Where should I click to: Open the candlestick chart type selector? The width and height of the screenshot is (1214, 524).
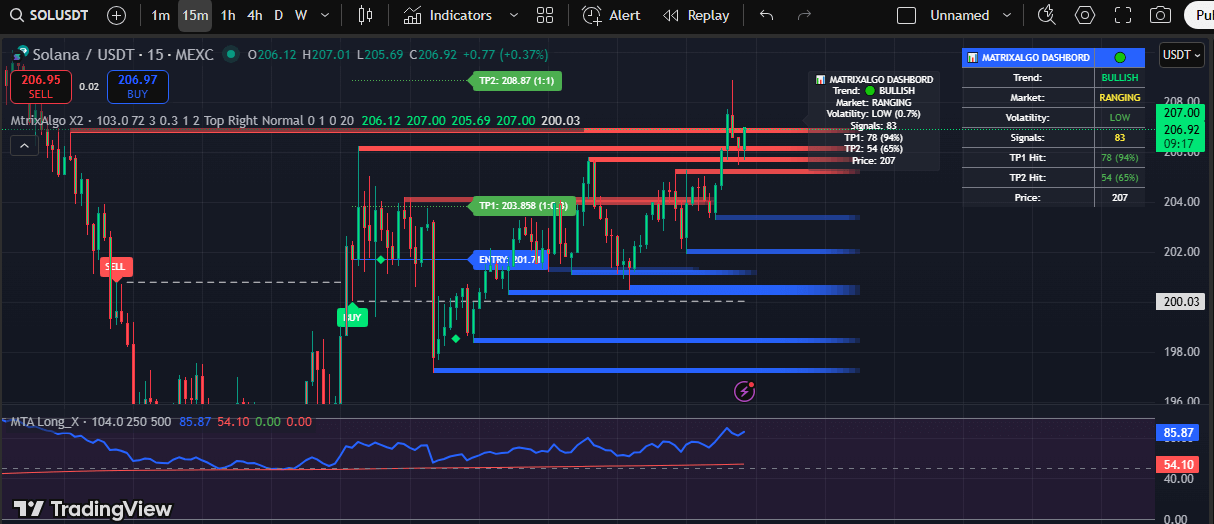pos(364,15)
